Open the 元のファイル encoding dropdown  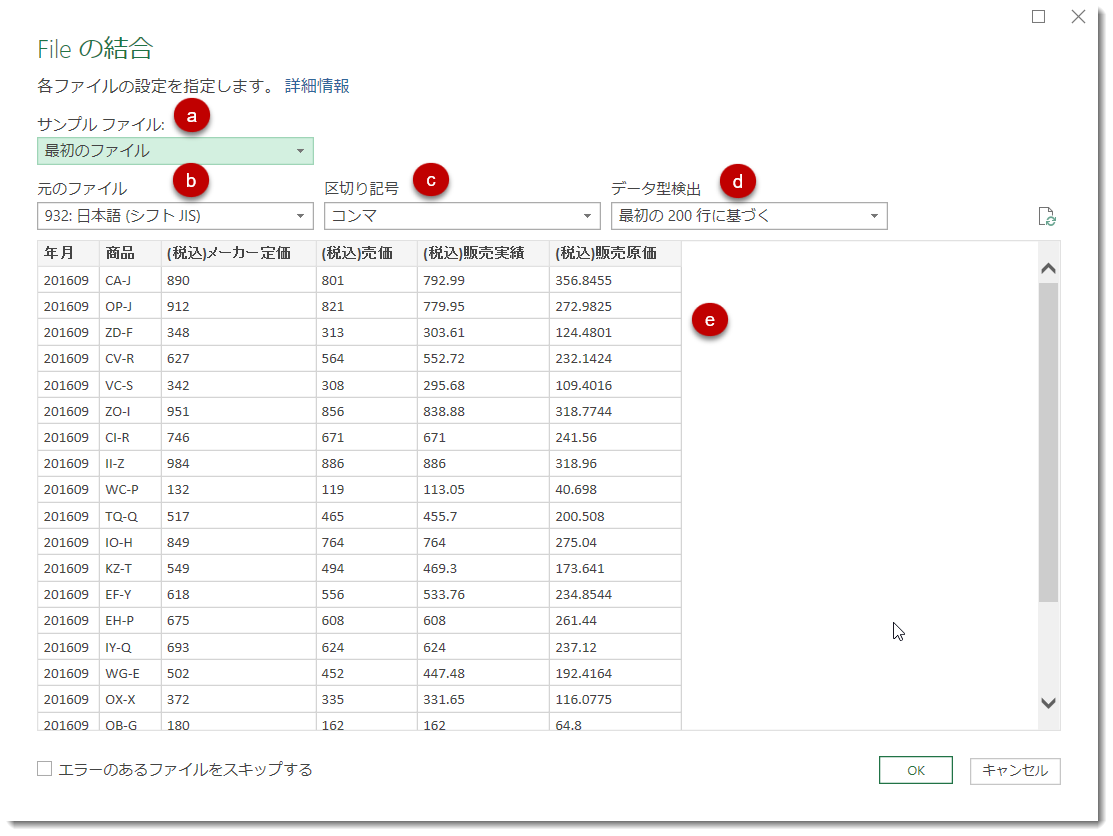[x=175, y=216]
